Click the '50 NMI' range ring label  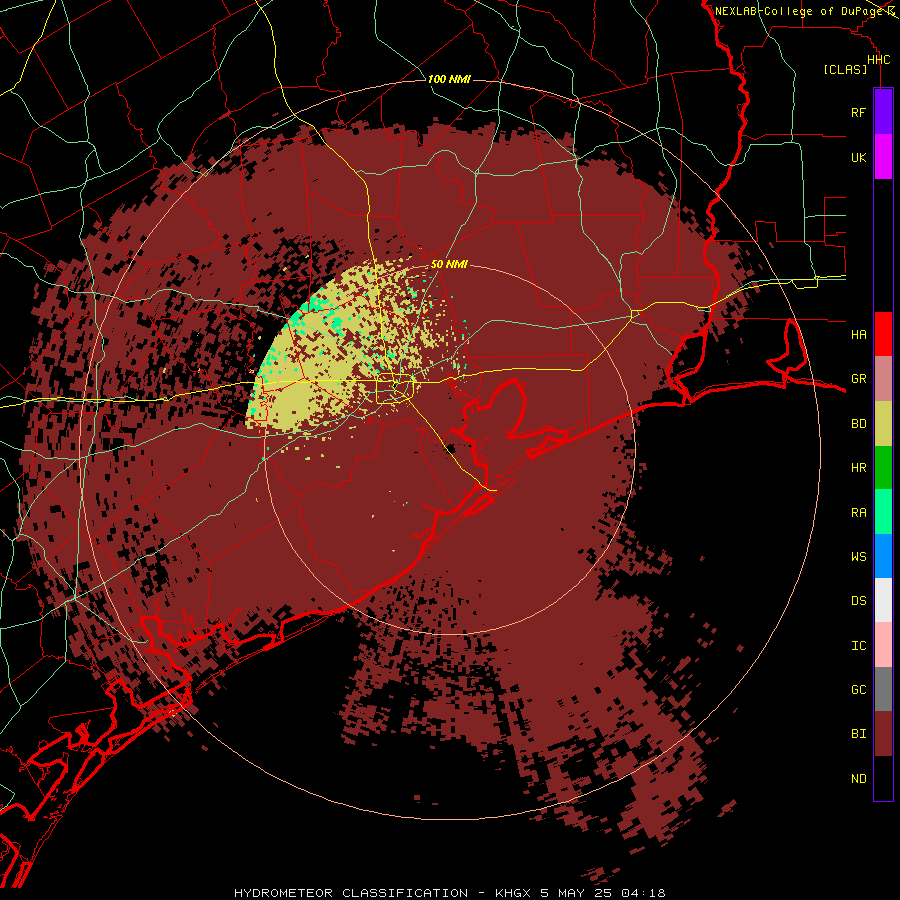[449, 264]
